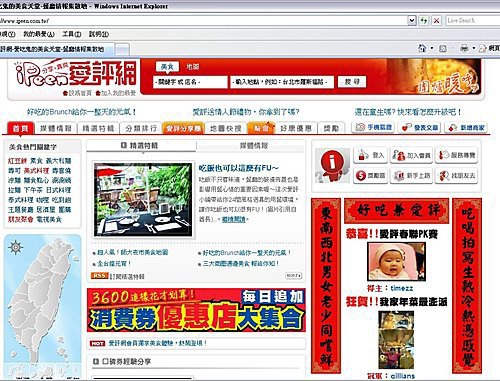
Task: Select the 地圖快搜 map search tab
Action: [226, 128]
